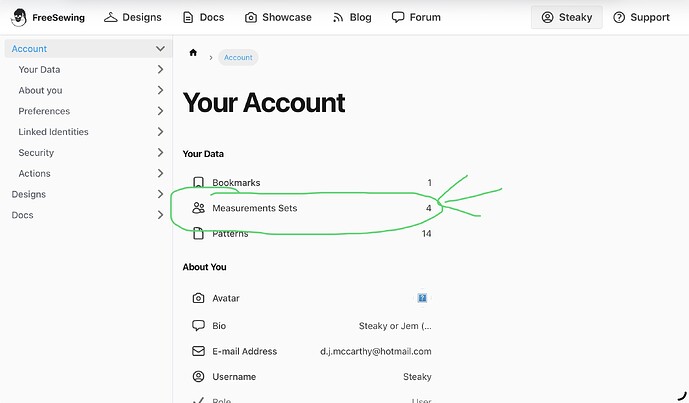689x403 pixels.
Task: Click the Forum chat bubble icon
Action: coord(398,18)
